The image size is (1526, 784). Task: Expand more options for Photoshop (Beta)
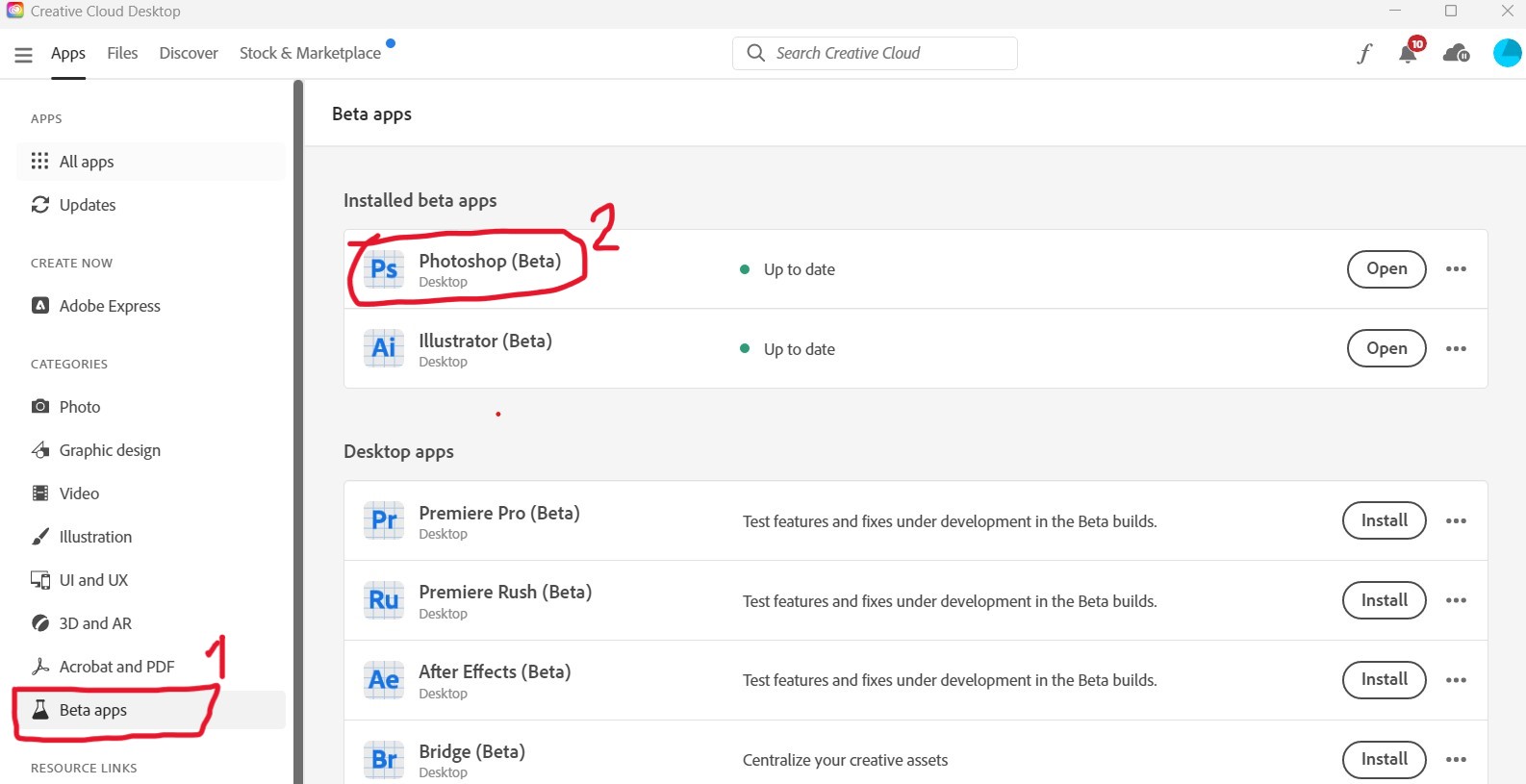pos(1456,269)
